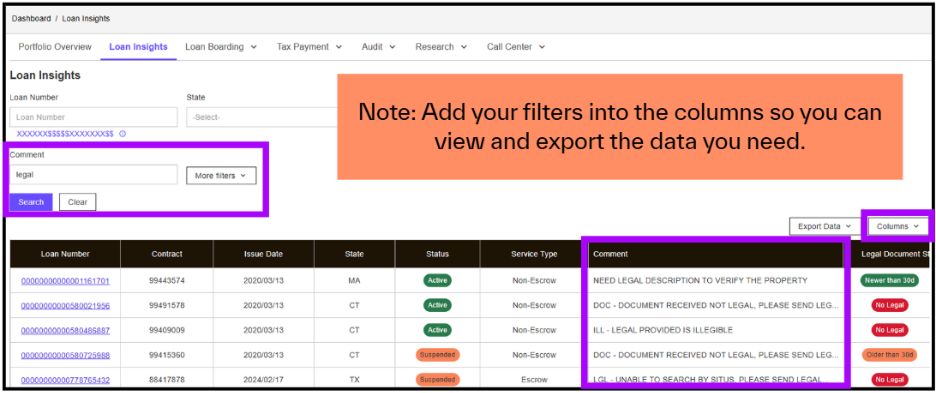Open the More filters dropdown
Viewport: 936px width, 393px height.
(221, 176)
